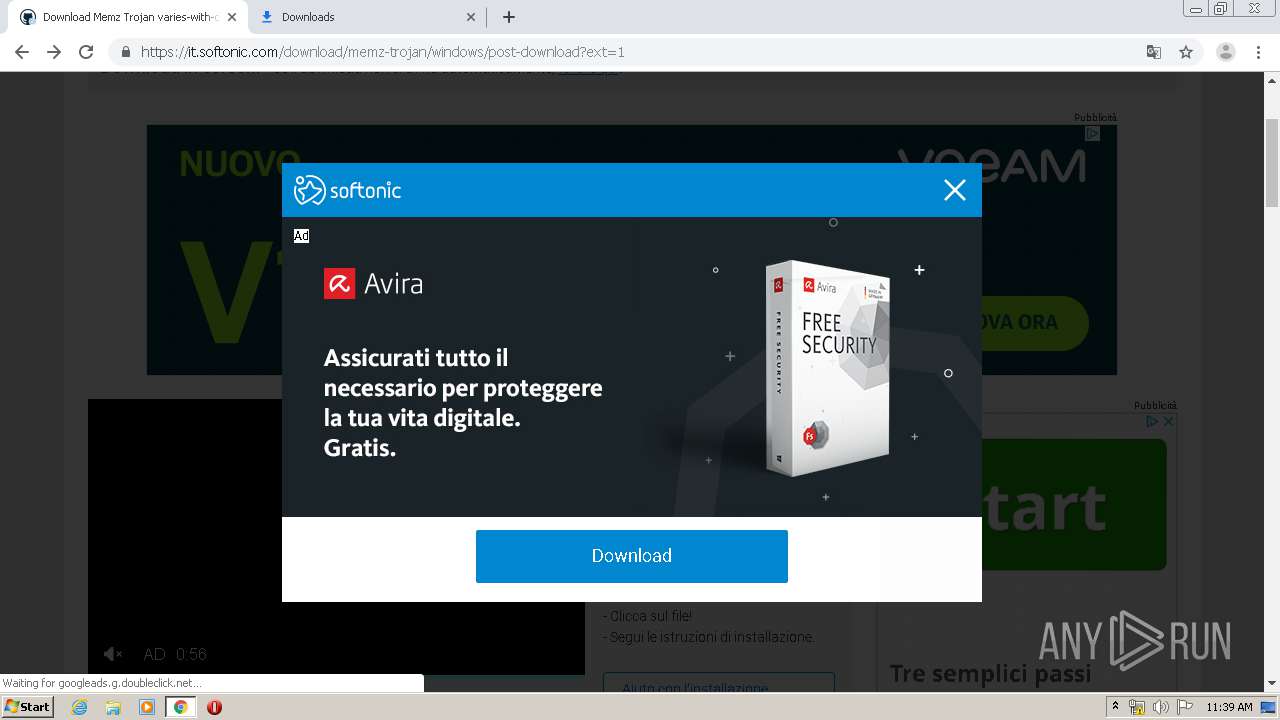
Task: Click the blue Download button
Action: pos(632,556)
